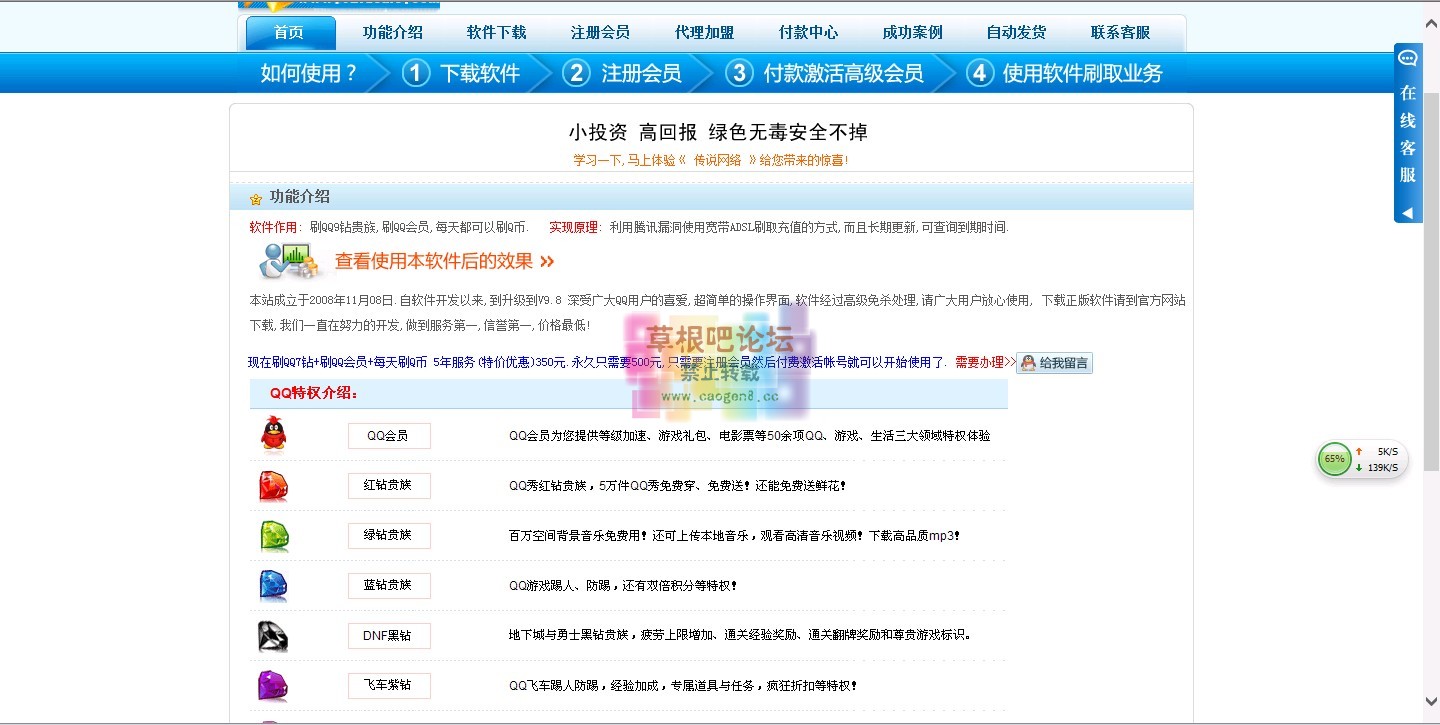Click the online customer service chat icon

click(x=1408, y=58)
